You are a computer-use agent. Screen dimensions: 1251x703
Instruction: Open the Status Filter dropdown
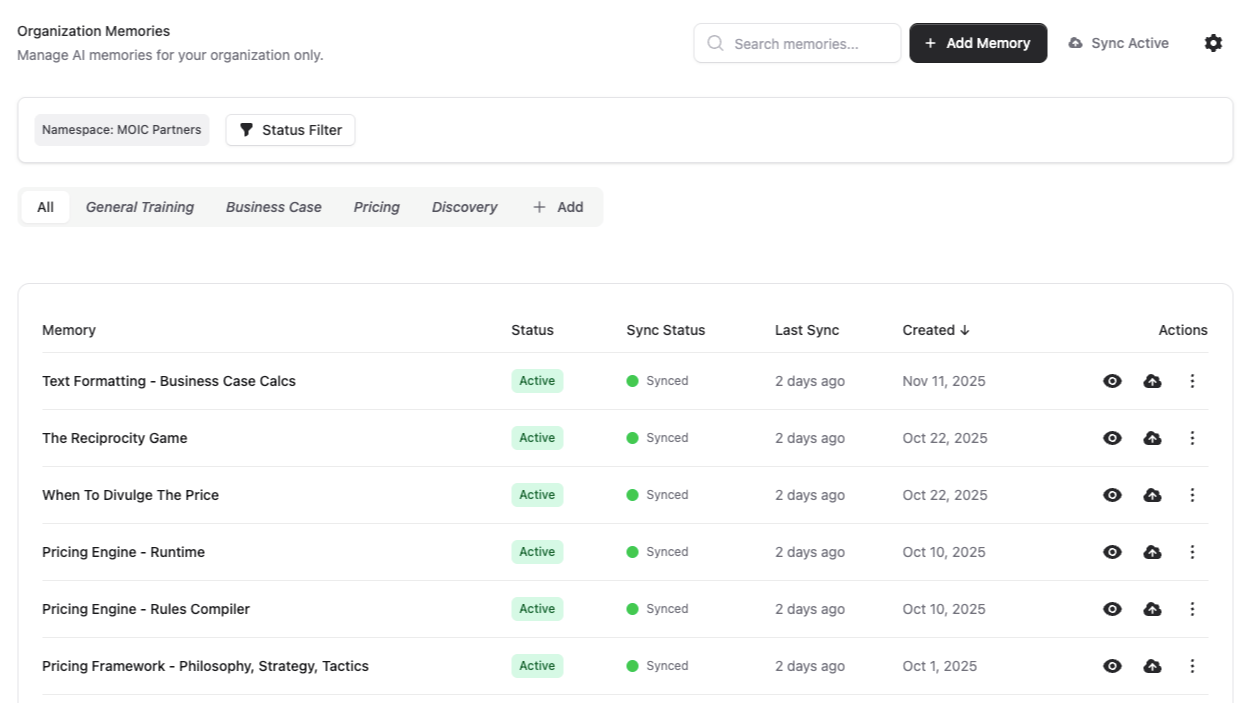pos(290,130)
